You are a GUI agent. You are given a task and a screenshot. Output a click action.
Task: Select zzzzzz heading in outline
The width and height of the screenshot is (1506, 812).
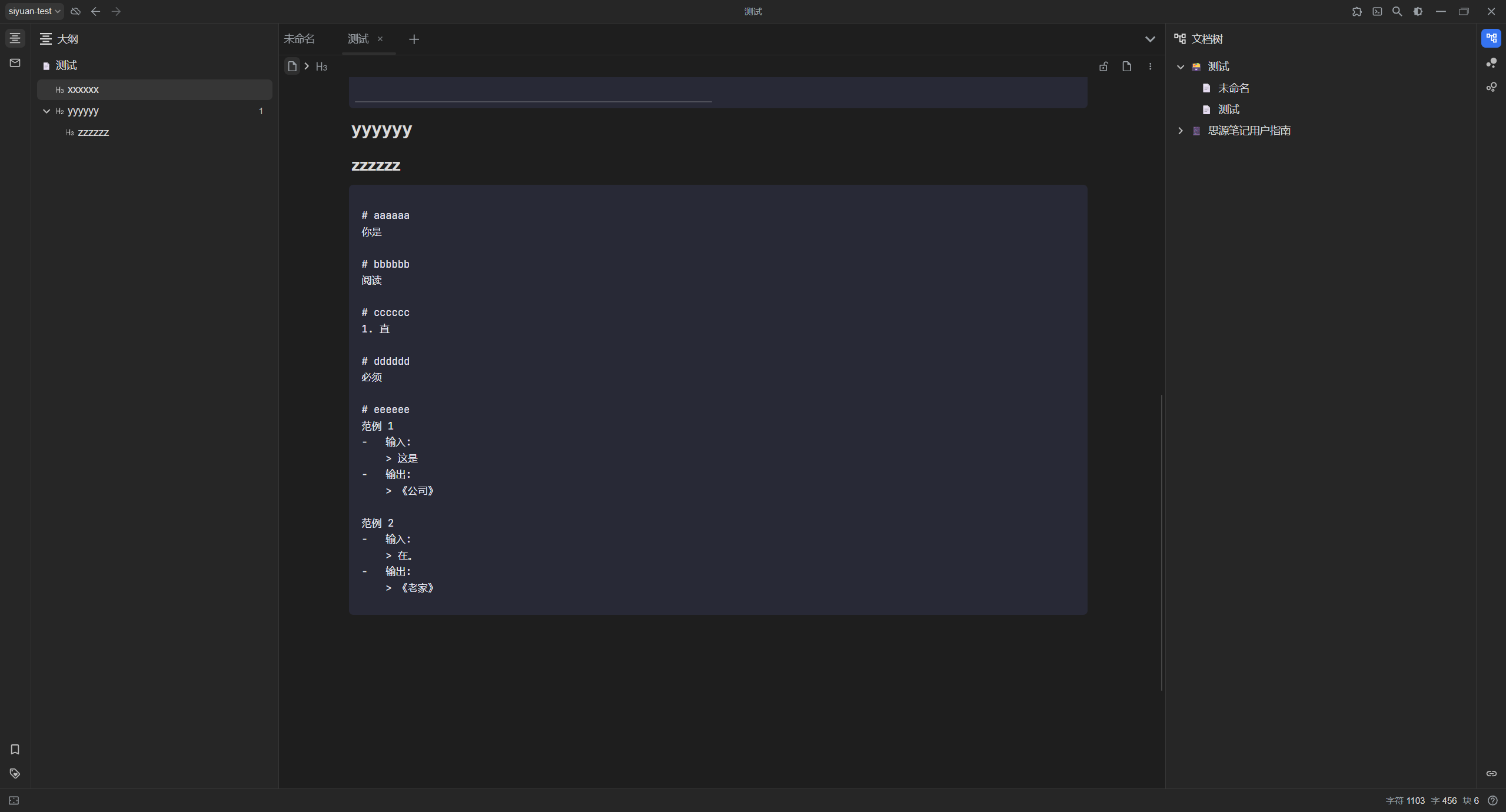93,132
